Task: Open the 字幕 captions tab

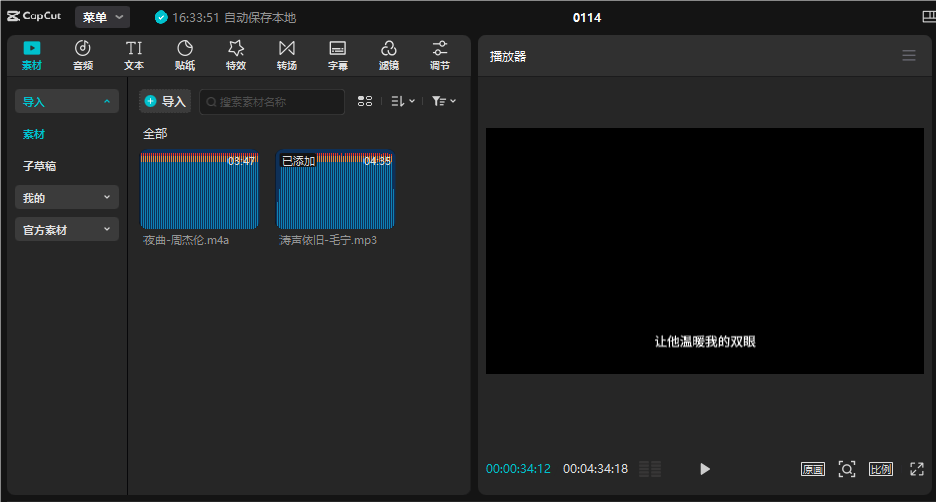Action: click(338, 56)
